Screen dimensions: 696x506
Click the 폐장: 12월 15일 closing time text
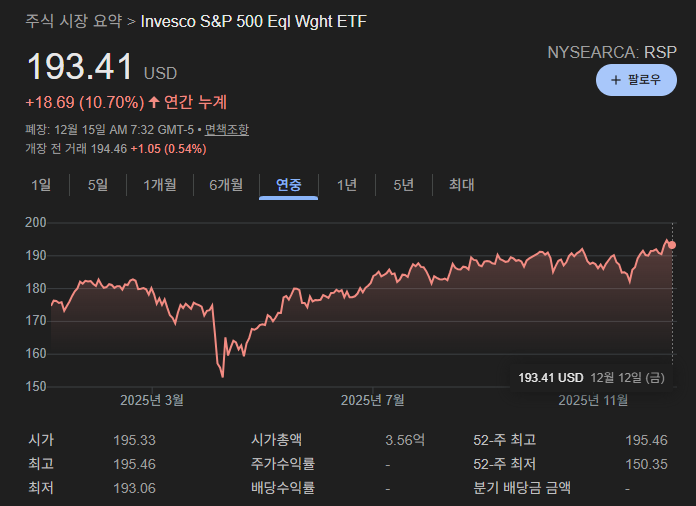110,130
